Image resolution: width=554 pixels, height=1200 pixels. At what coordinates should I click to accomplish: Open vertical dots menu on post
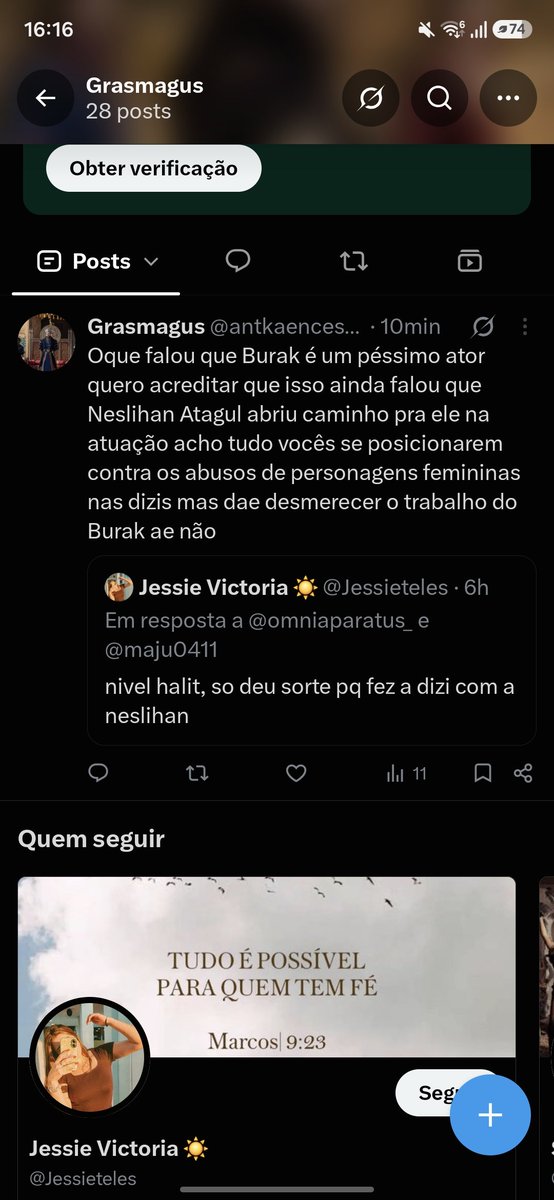[x=524, y=327]
